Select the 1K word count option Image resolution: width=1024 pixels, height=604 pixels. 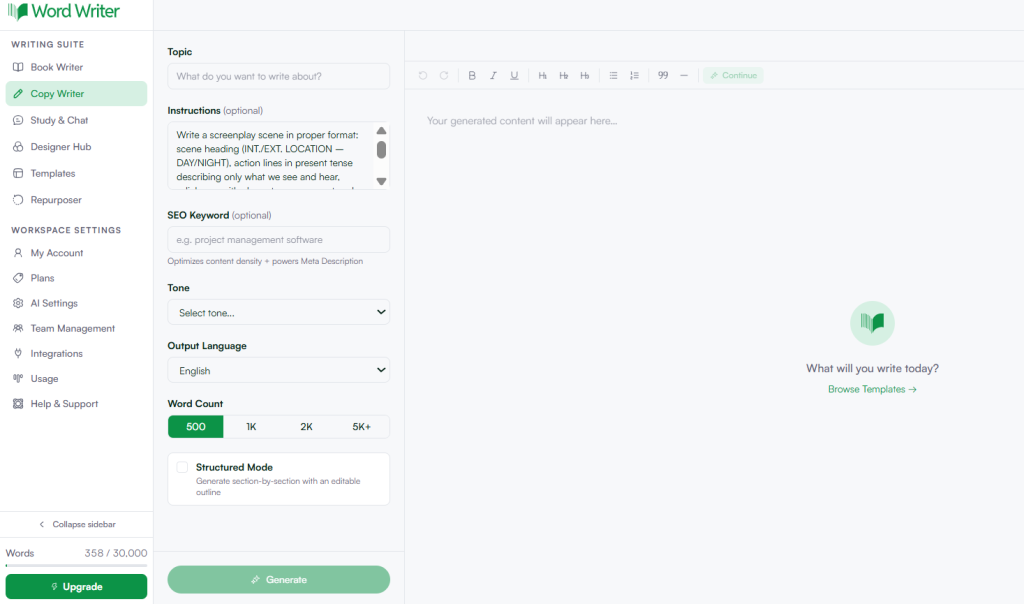coord(251,427)
